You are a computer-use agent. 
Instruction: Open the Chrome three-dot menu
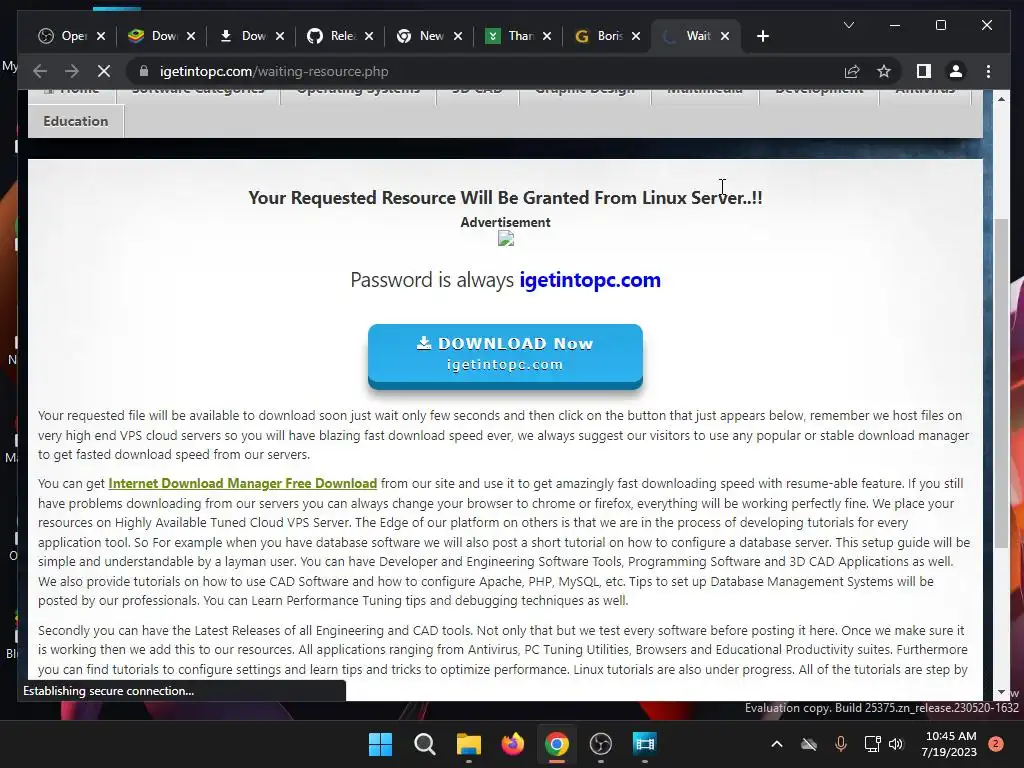(988, 71)
